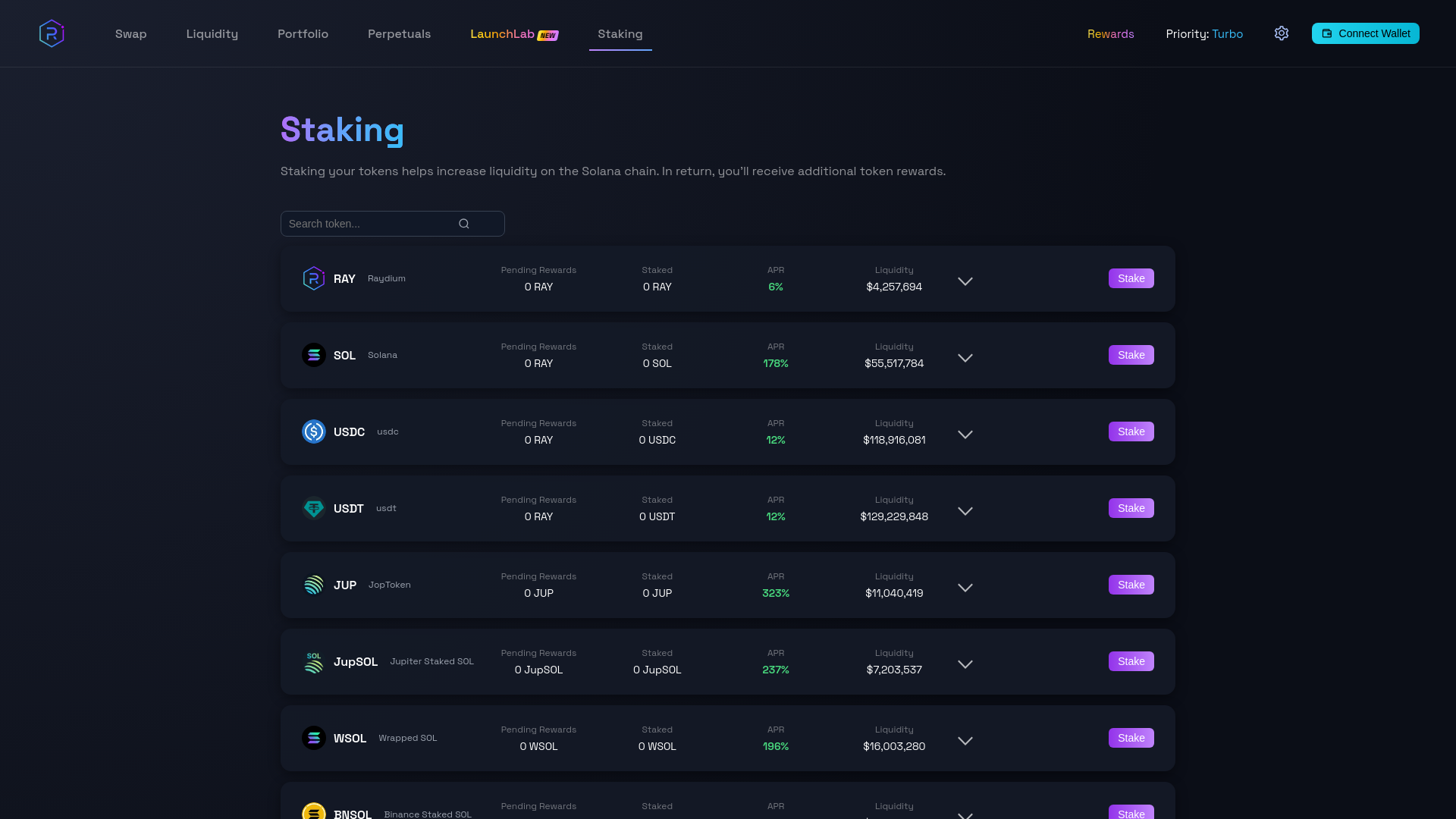
Task: Stake JupSOL tokens
Action: click(x=1131, y=661)
